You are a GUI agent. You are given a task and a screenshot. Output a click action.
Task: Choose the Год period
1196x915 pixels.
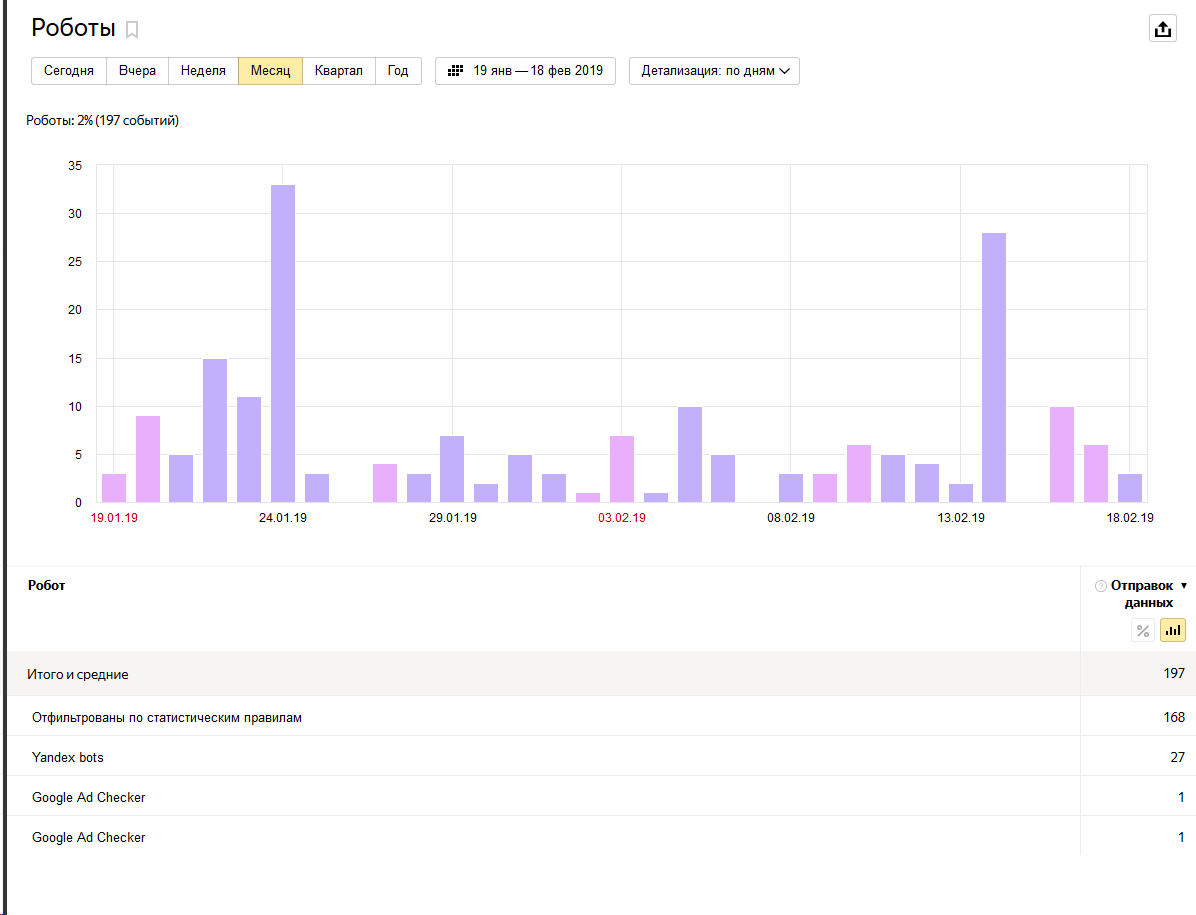(x=398, y=71)
